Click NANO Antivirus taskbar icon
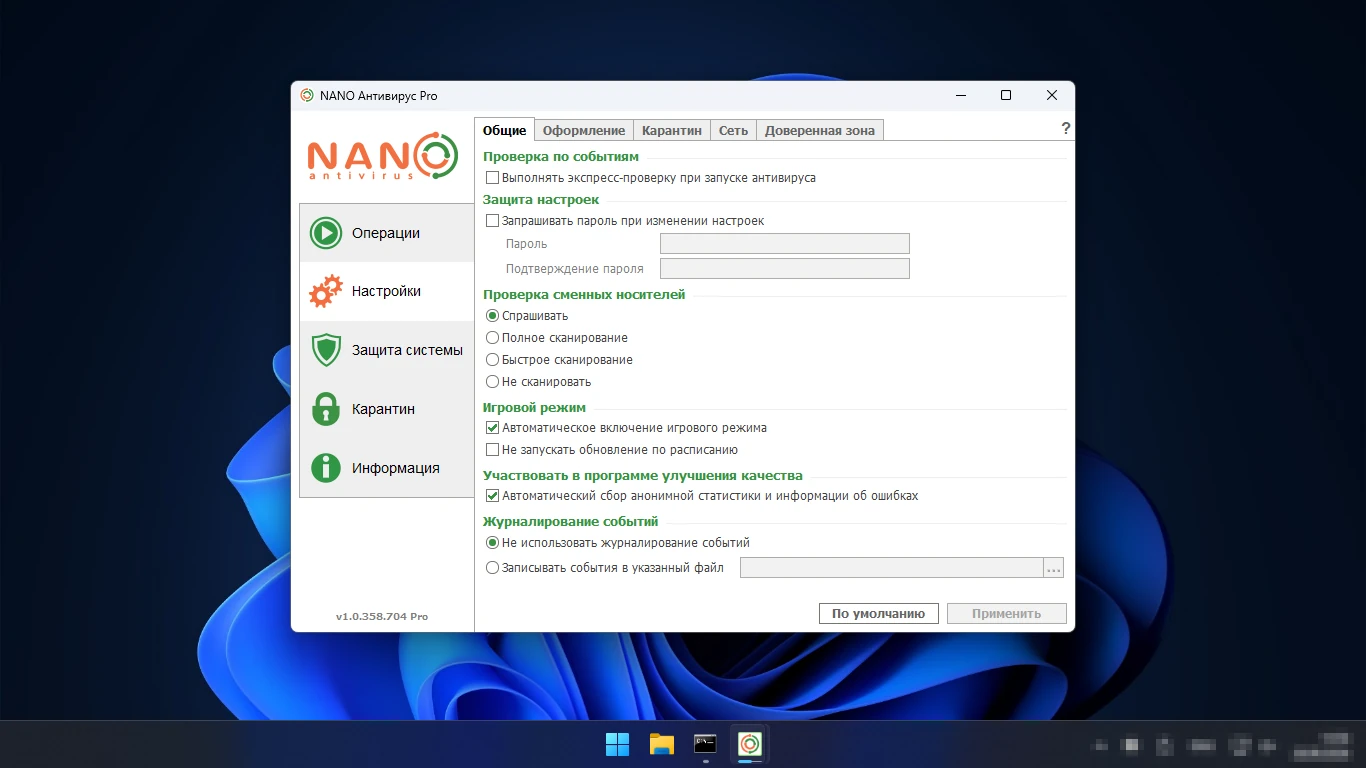Viewport: 1366px width, 768px height. click(750, 744)
